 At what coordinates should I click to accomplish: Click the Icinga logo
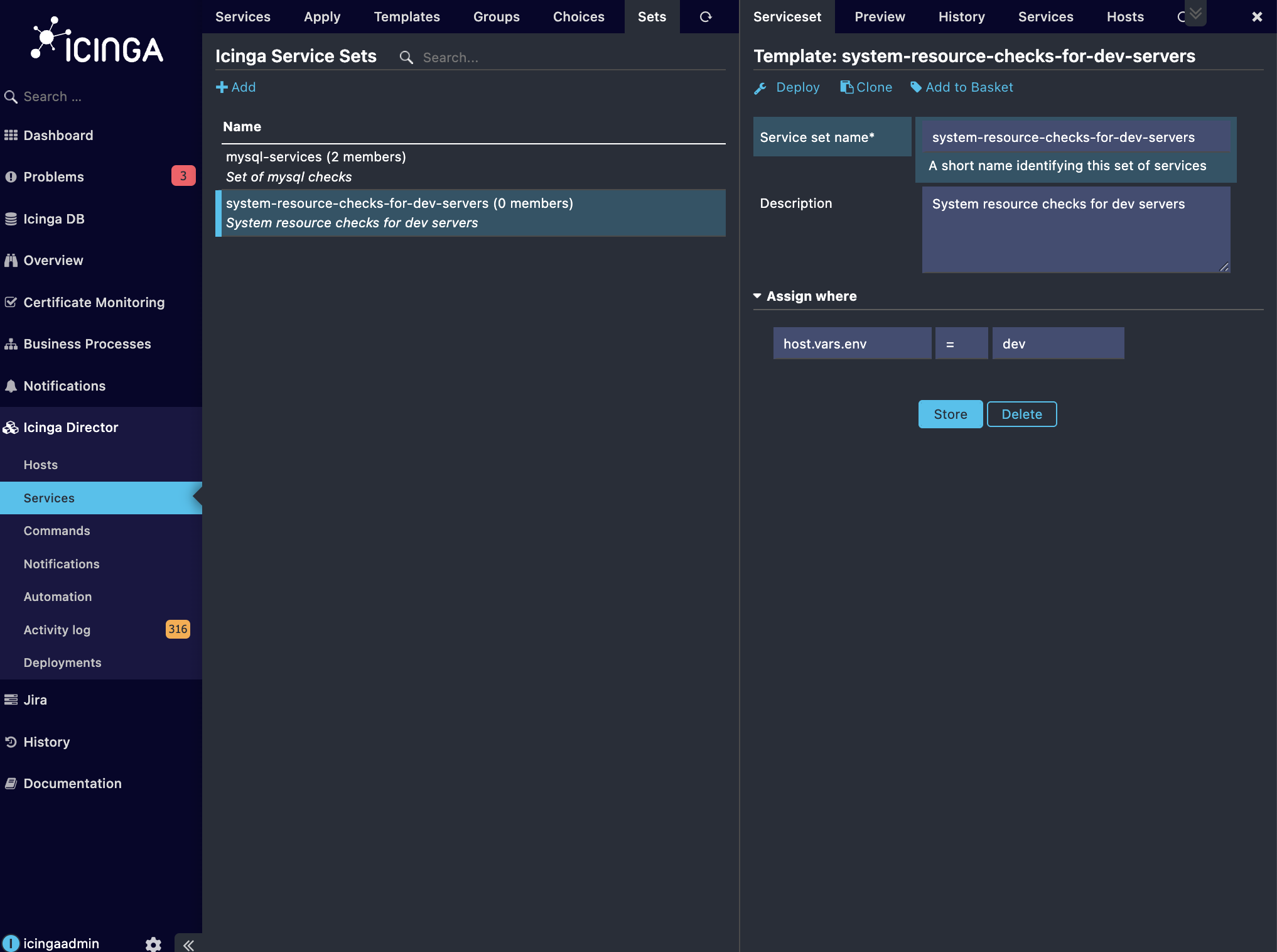click(97, 41)
